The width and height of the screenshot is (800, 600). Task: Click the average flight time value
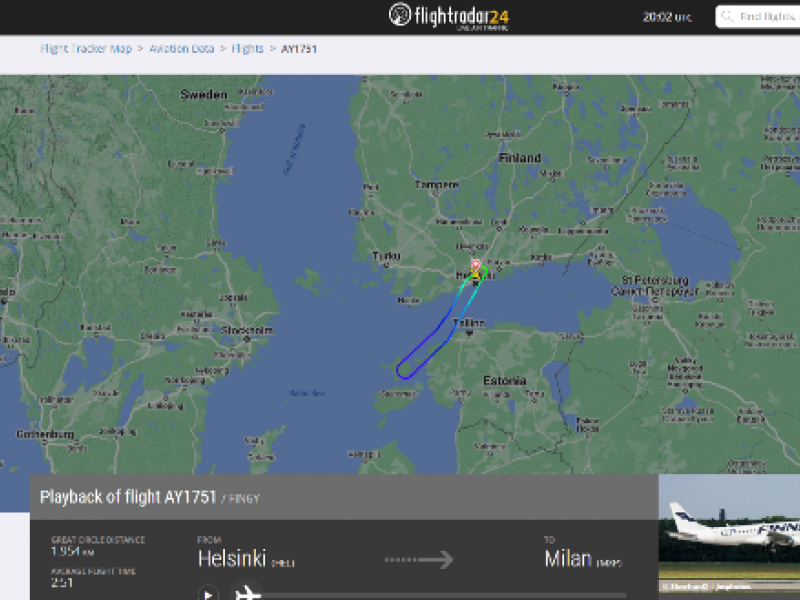point(62,583)
